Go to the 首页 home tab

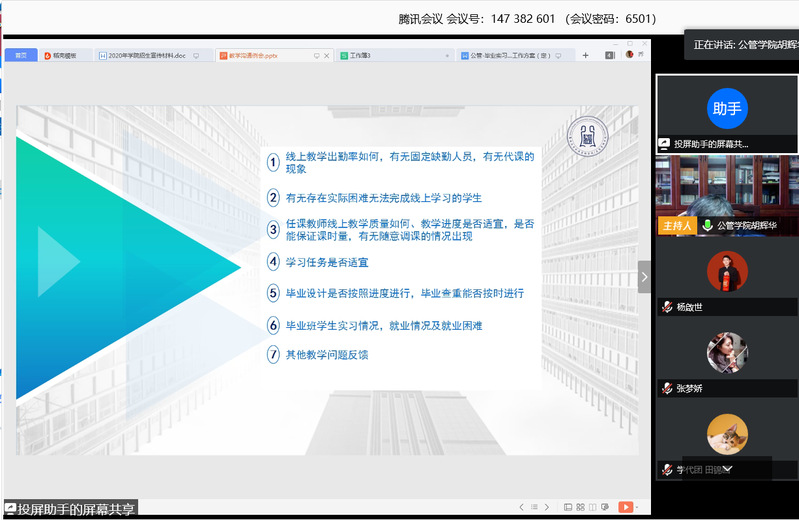[20, 56]
